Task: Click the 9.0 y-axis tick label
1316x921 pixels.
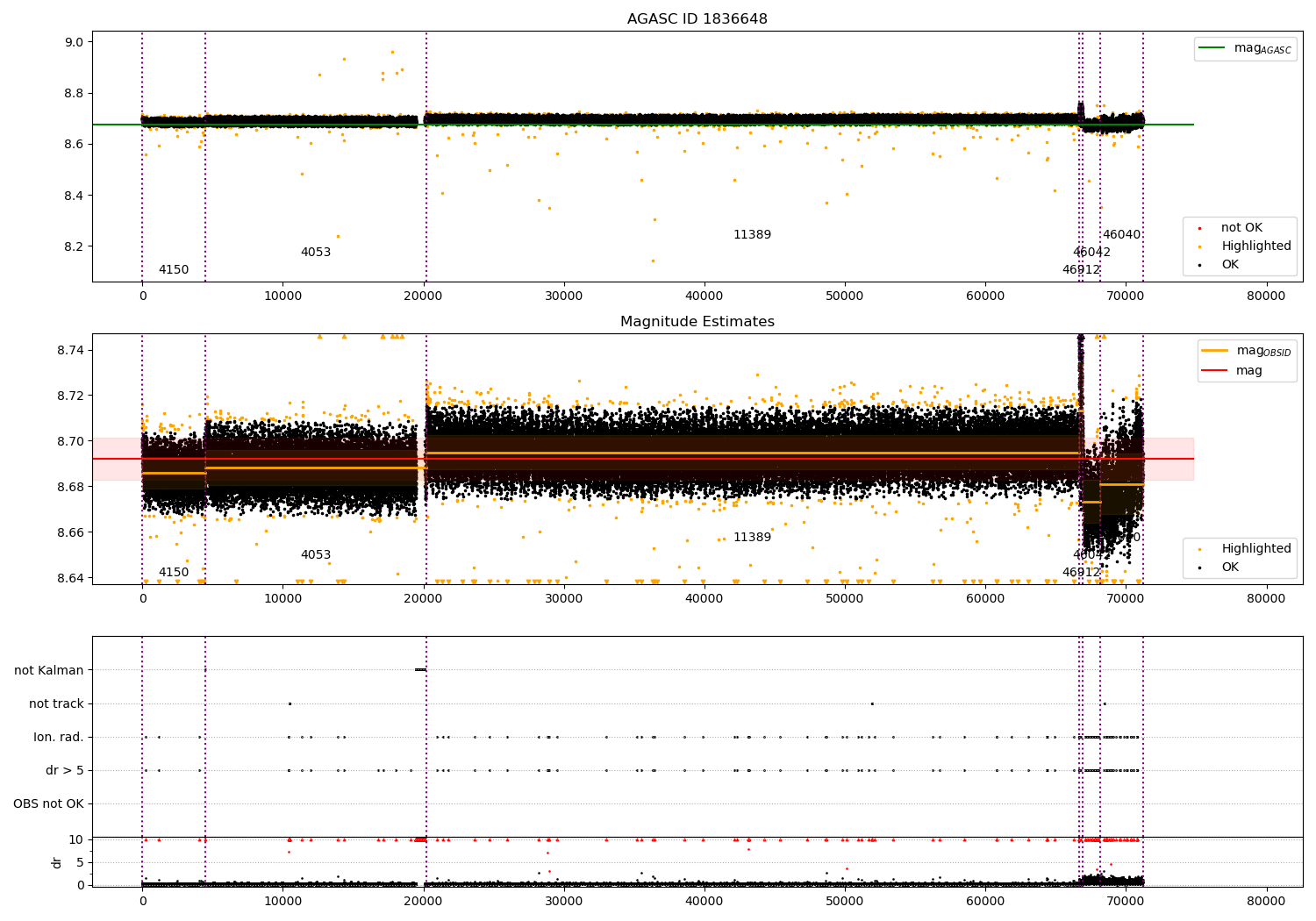Action: point(74,42)
